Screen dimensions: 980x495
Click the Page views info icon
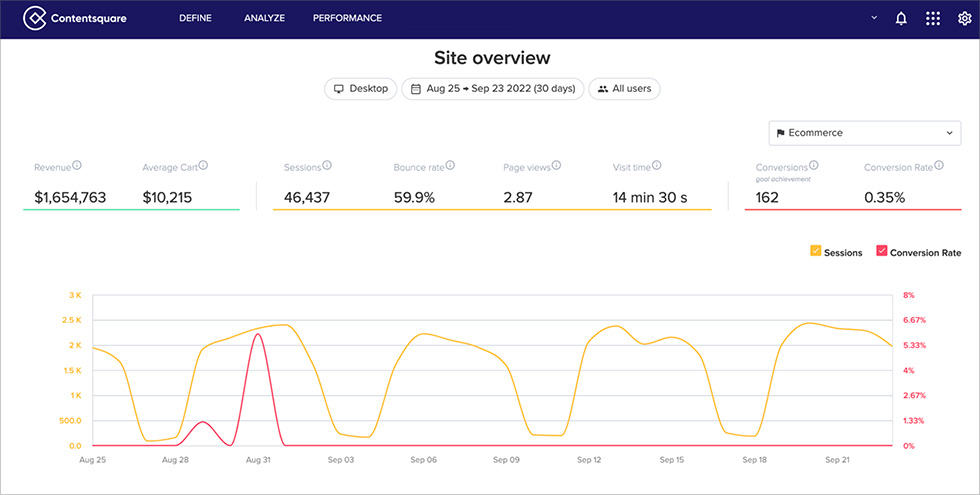tap(556, 165)
